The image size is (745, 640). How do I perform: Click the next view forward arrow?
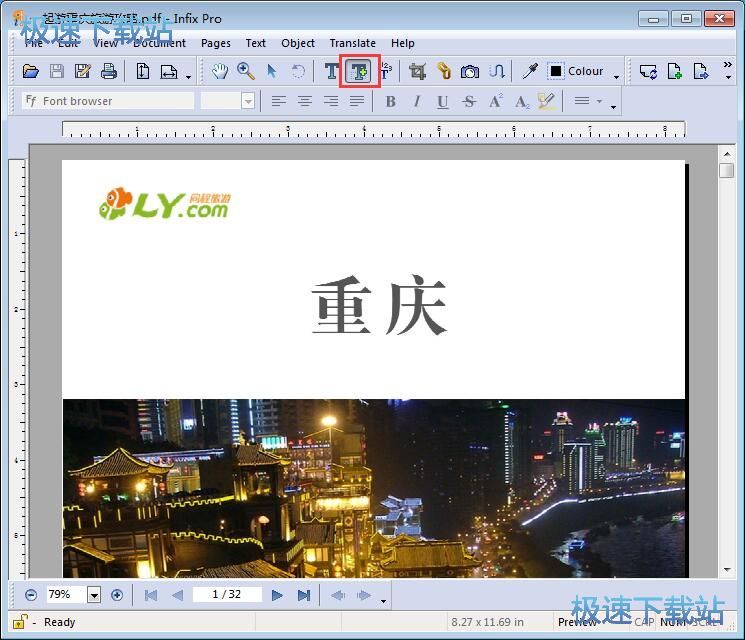[364, 595]
